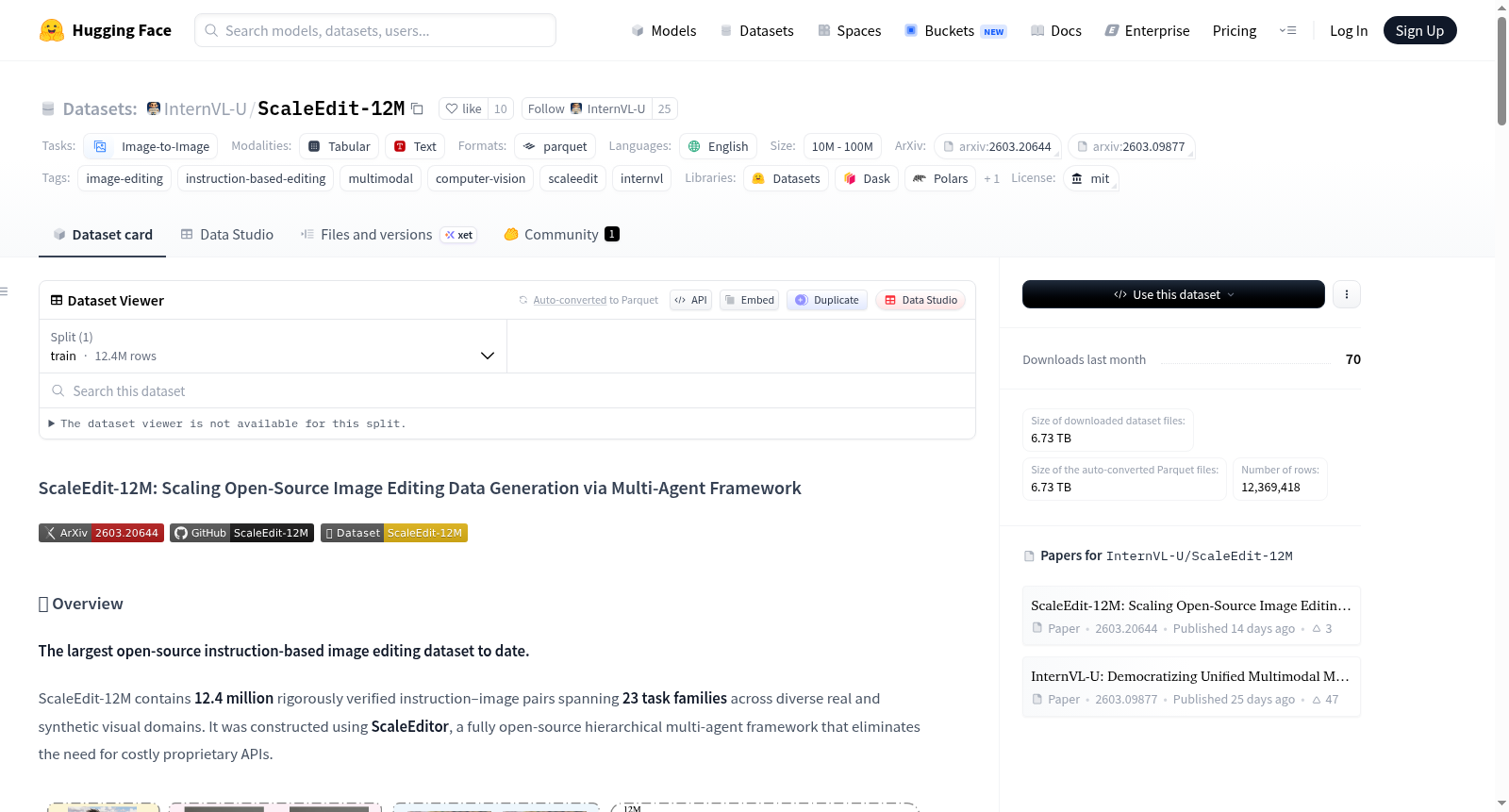Click the heart like button
Screen dimensions: 1509x812
[463, 108]
